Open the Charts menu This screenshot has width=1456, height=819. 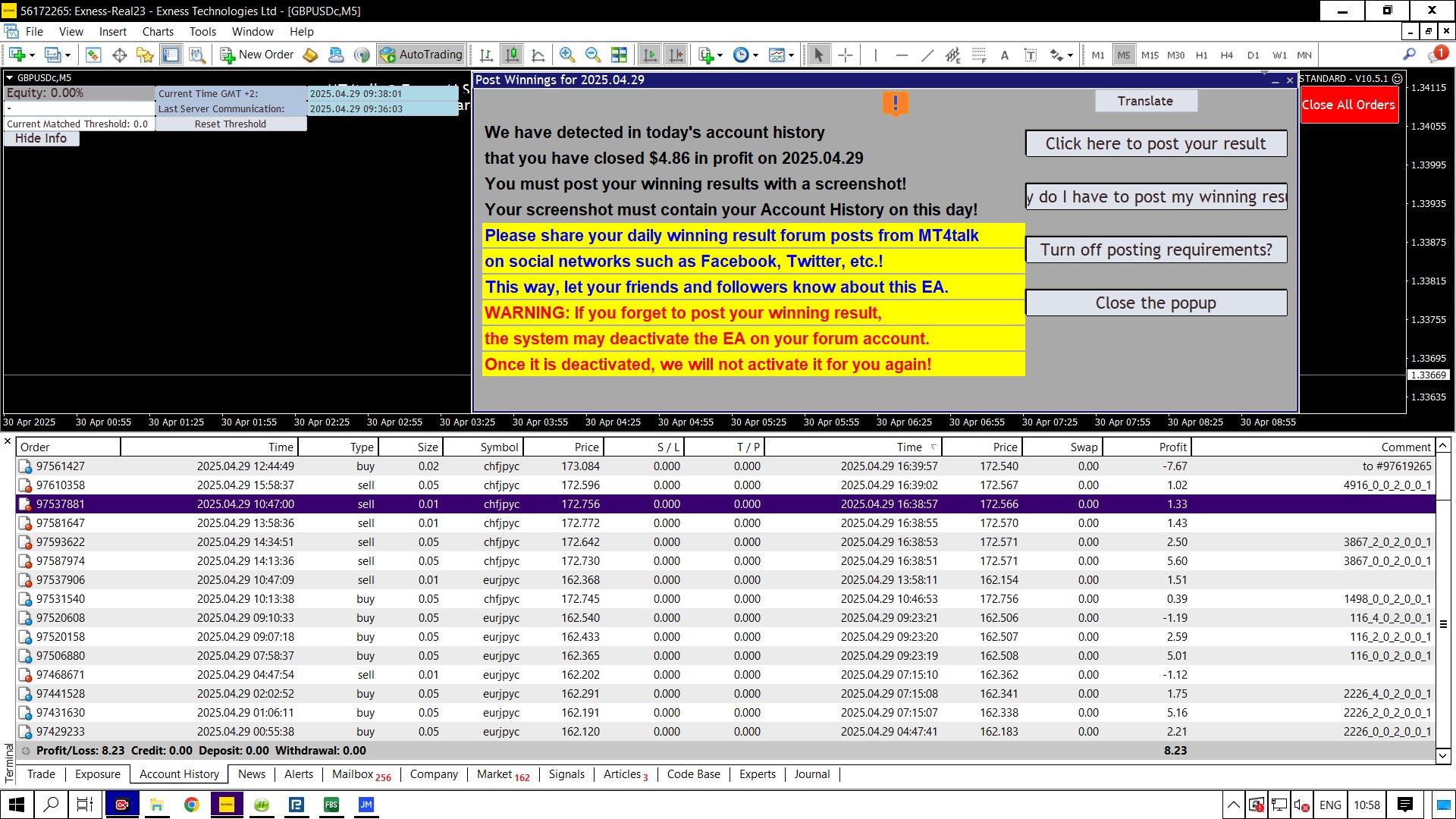[158, 32]
